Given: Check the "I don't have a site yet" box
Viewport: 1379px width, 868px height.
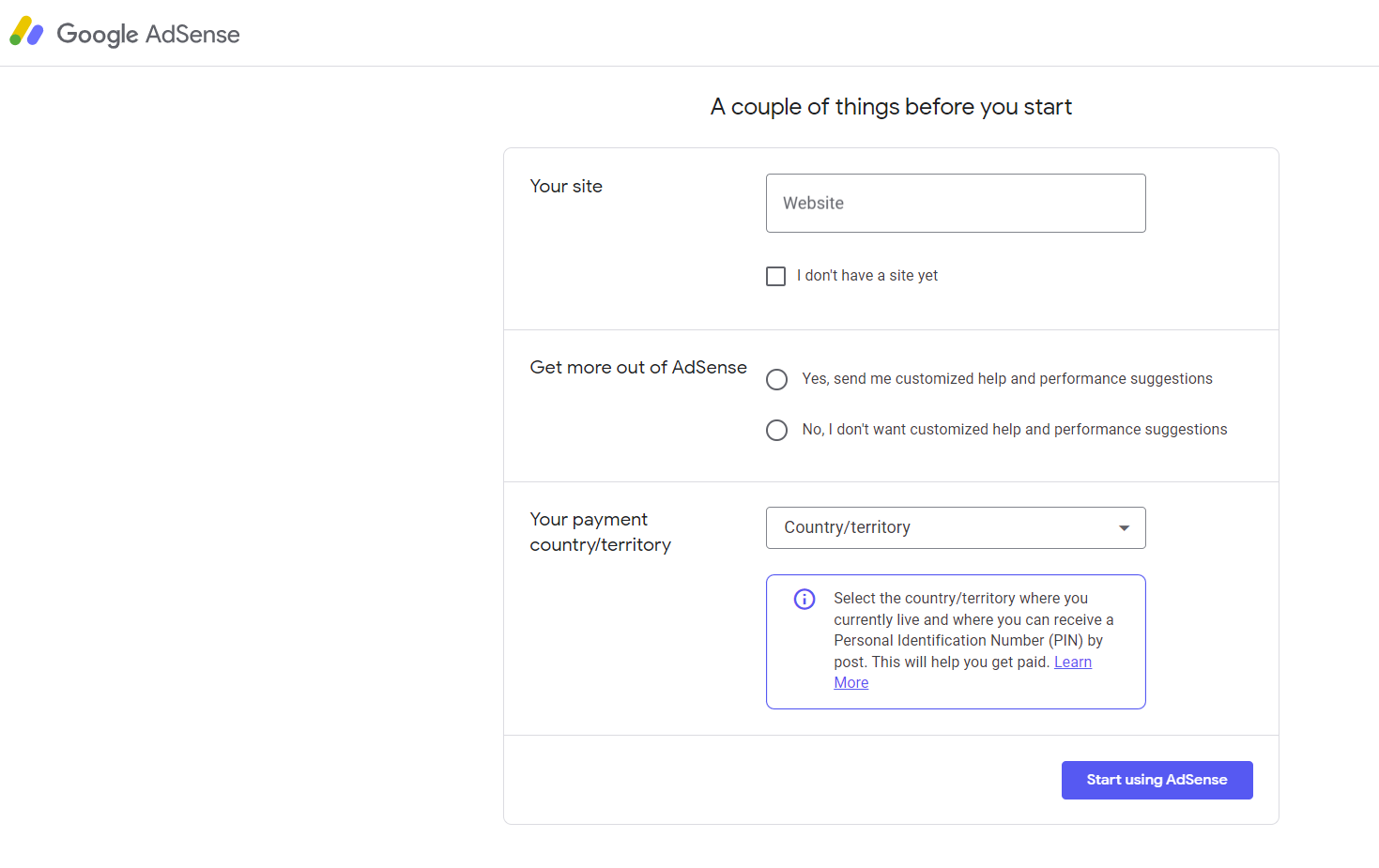Looking at the screenshot, I should 775,276.
